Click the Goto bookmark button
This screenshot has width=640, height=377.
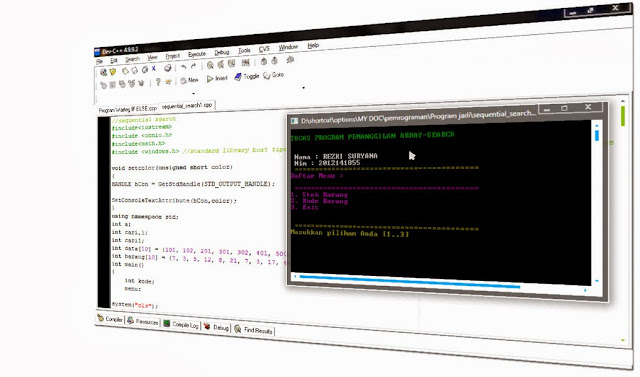pyautogui.click(x=273, y=75)
